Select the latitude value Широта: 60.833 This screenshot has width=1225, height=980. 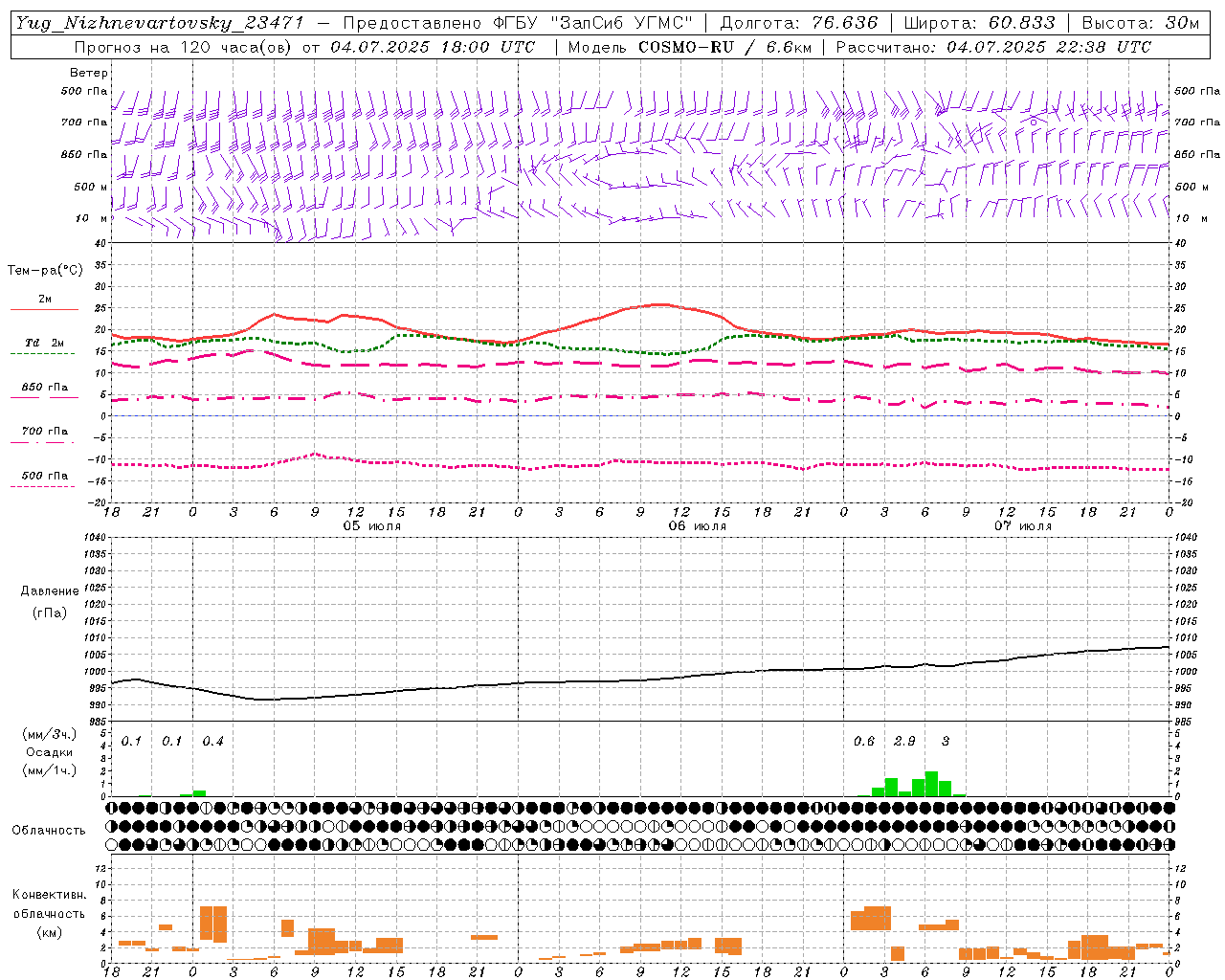980,23
